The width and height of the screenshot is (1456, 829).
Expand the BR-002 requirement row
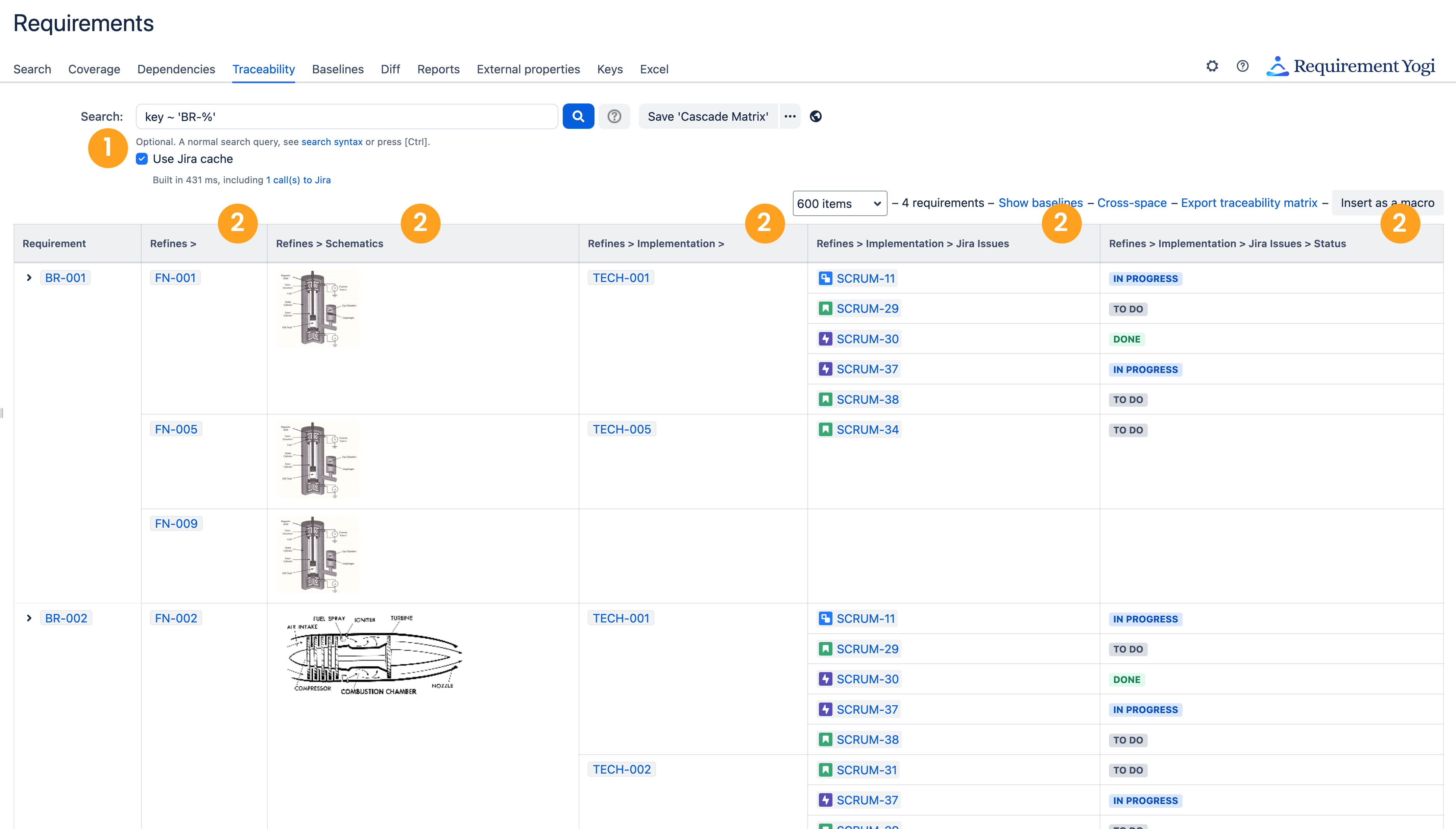click(x=29, y=618)
